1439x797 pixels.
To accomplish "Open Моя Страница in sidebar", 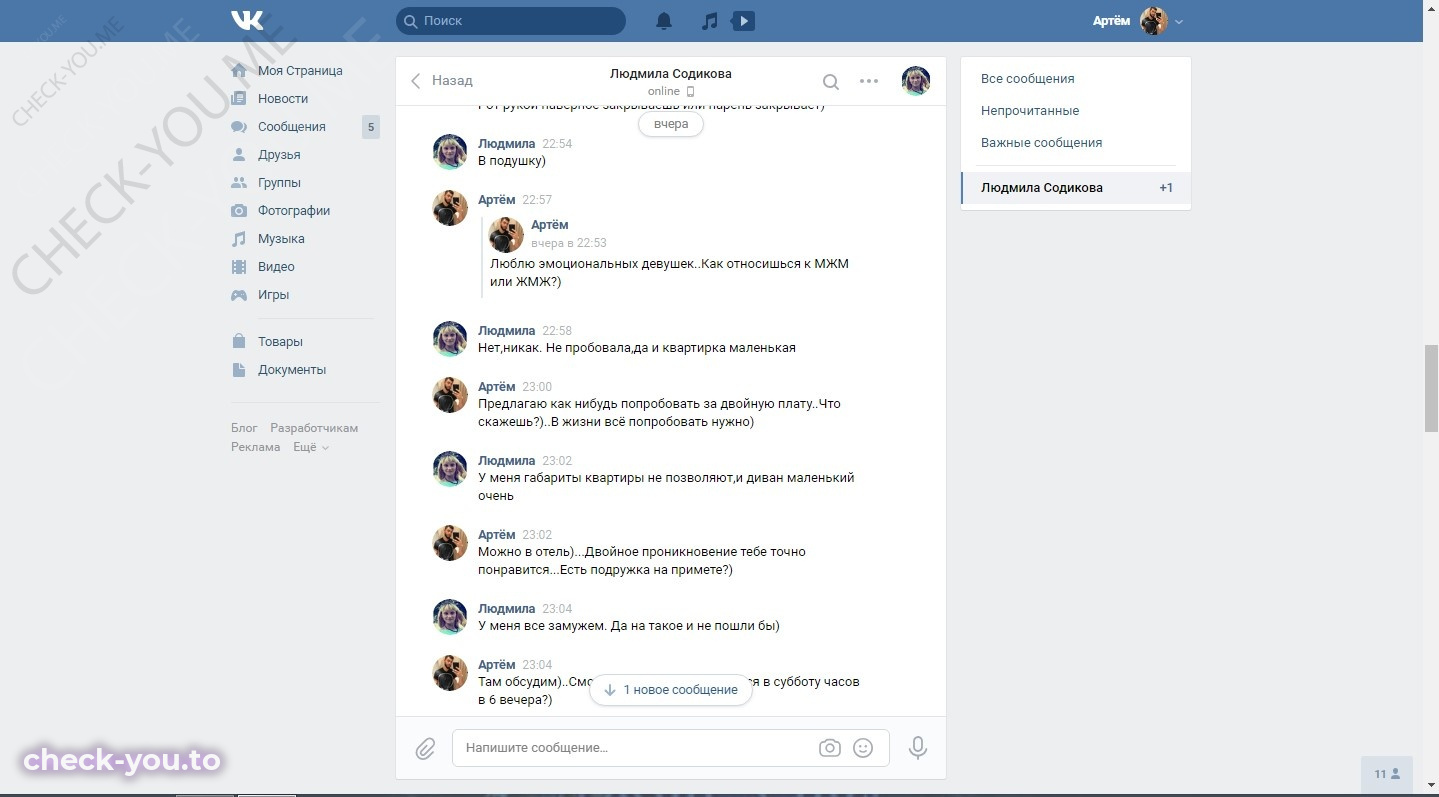I will coord(300,71).
